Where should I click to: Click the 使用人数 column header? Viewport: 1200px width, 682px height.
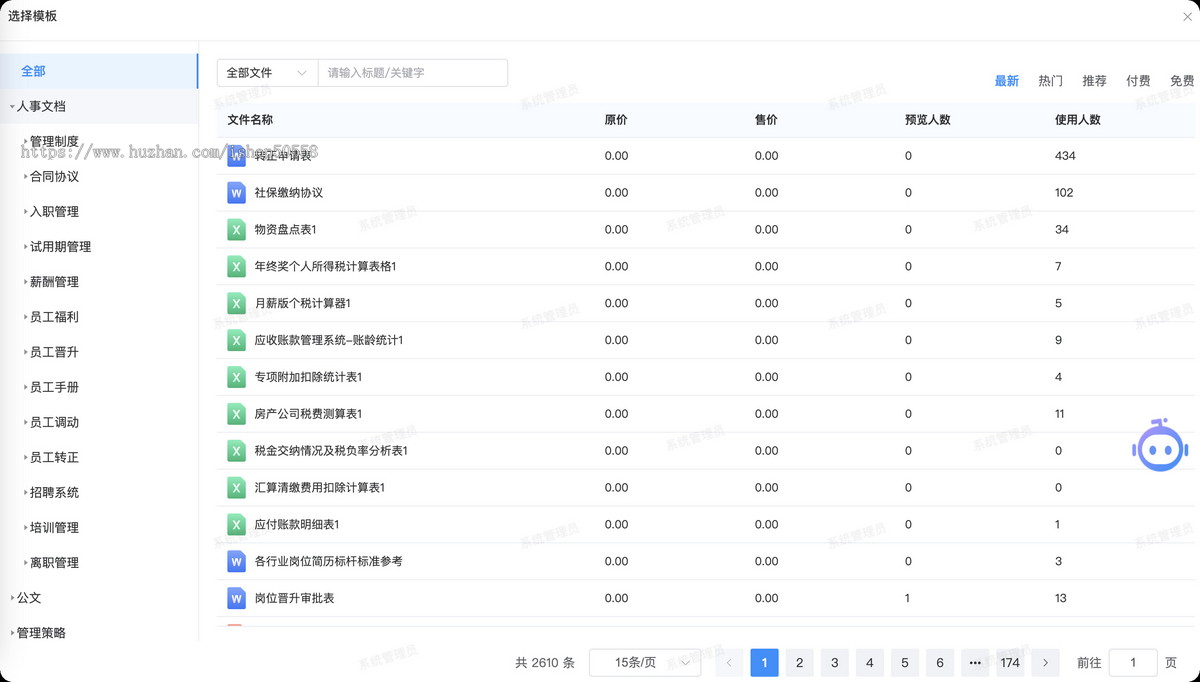[1078, 120]
